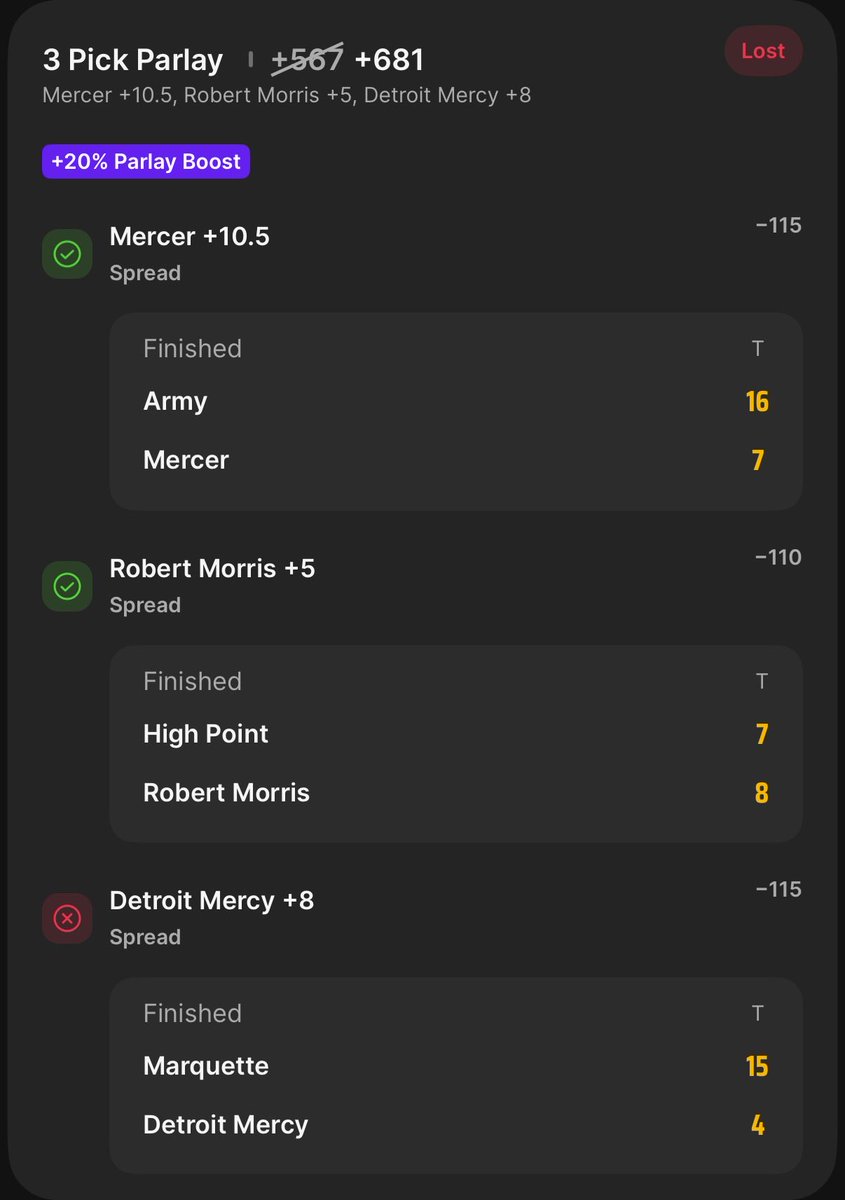Click the green checkmark icon beside Mercer +10.5
Screen dimensions: 845x1200
click(x=67, y=254)
